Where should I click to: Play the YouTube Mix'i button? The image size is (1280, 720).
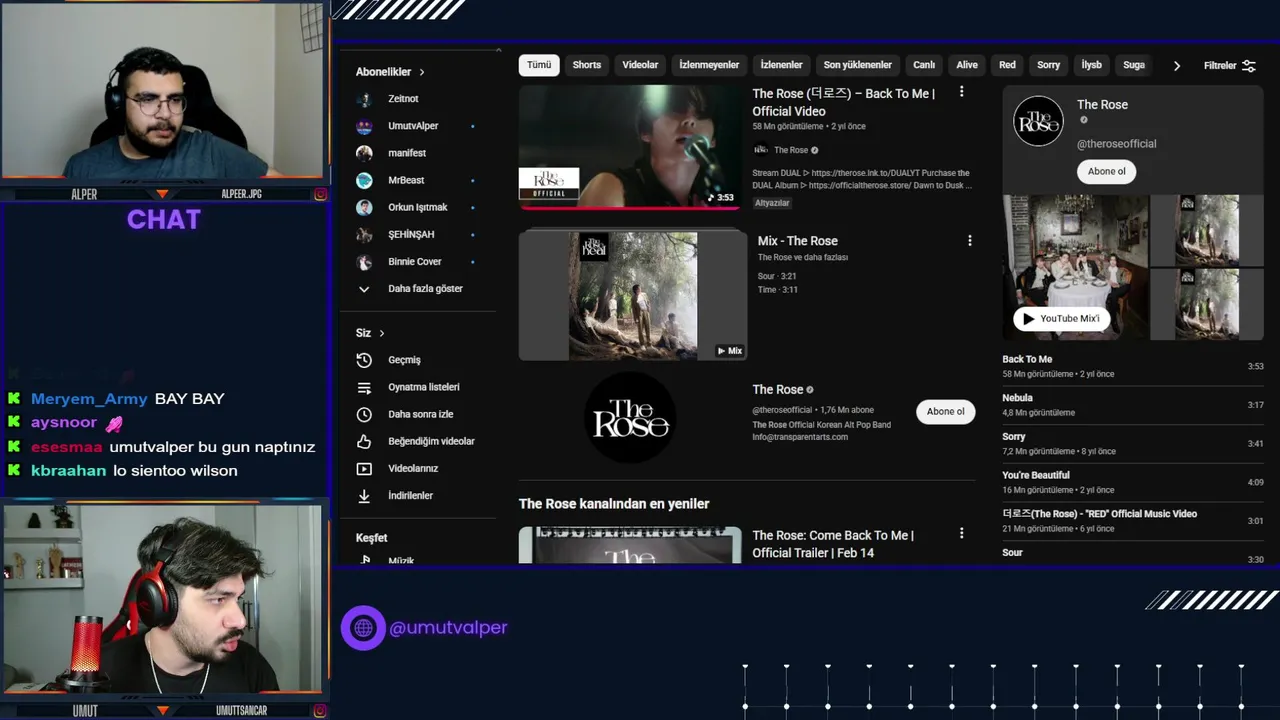[x=1061, y=319]
